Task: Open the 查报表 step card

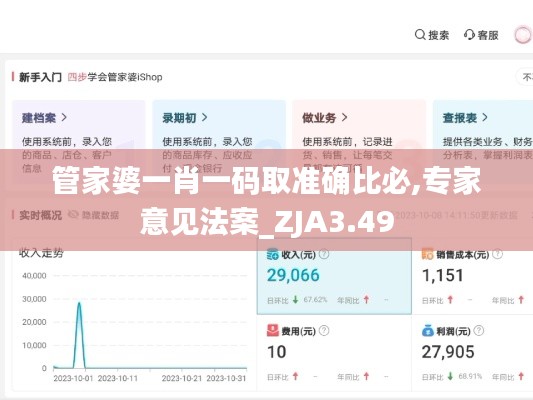Action: [483, 142]
